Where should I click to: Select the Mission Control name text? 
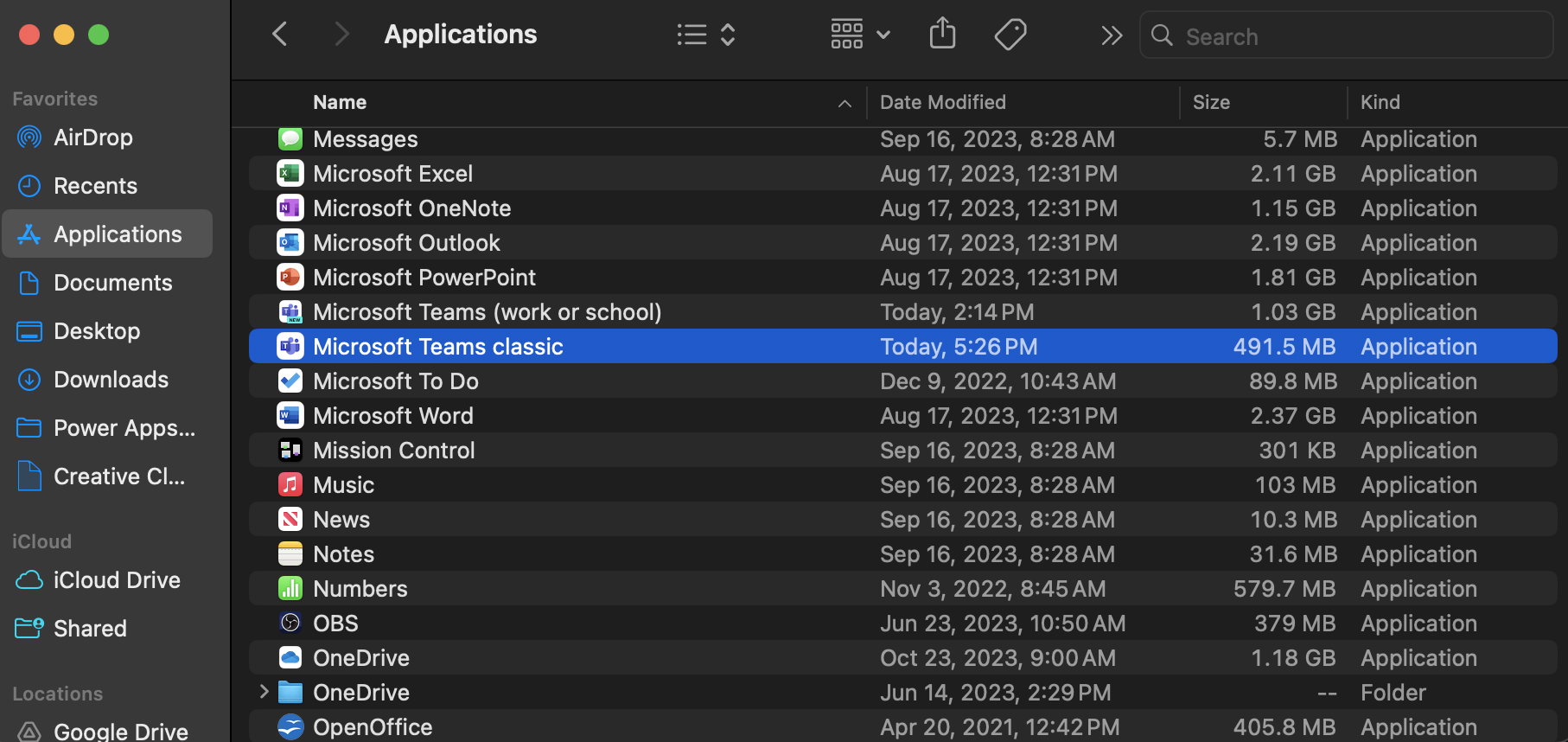pyautogui.click(x=394, y=451)
